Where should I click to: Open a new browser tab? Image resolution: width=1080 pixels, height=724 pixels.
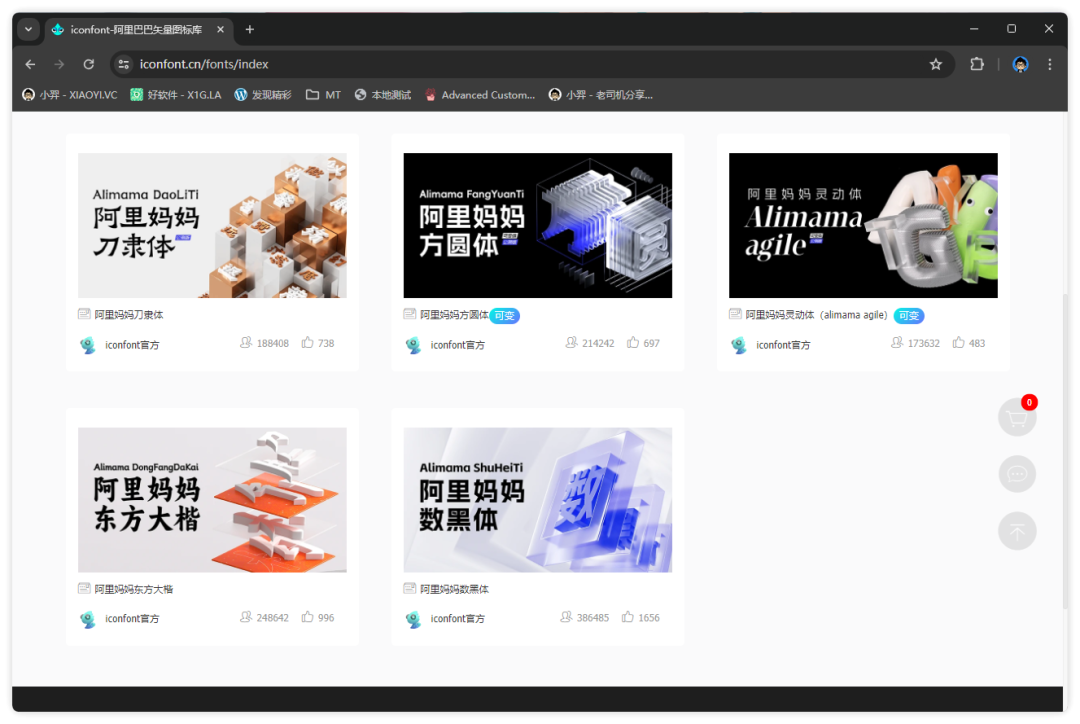point(250,30)
